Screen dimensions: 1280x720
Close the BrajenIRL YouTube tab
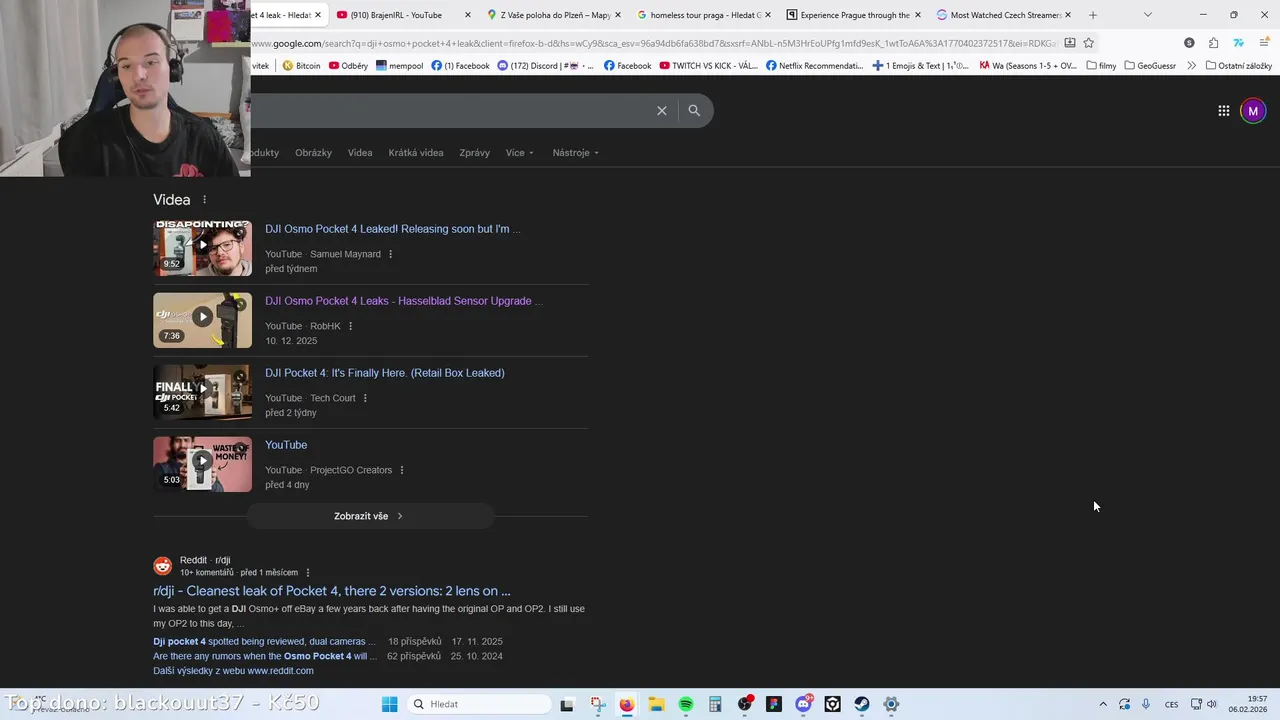(x=468, y=15)
